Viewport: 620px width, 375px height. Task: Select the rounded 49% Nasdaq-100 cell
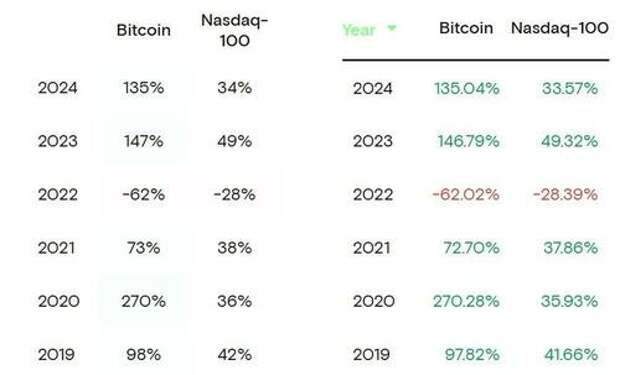(x=234, y=141)
